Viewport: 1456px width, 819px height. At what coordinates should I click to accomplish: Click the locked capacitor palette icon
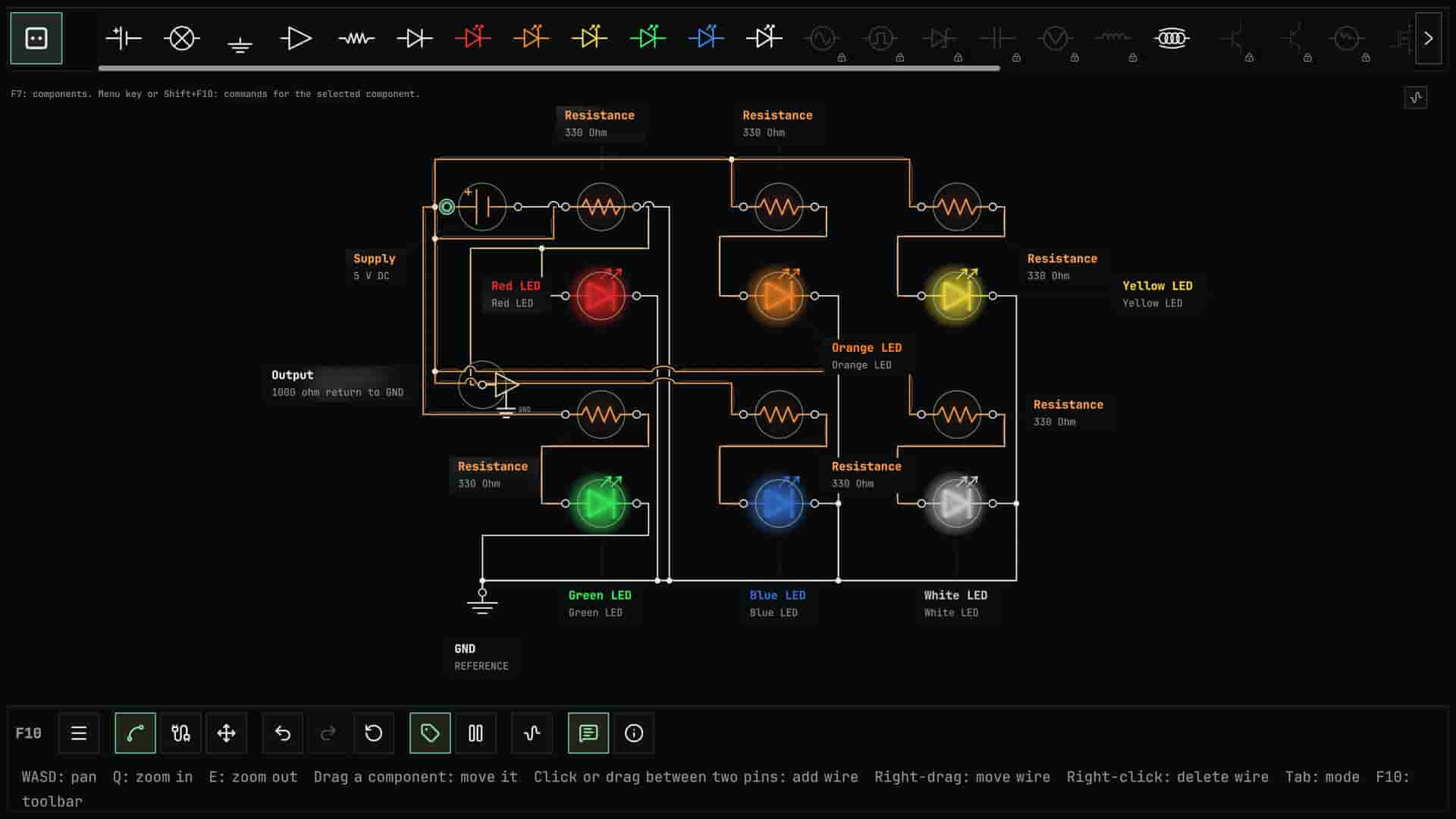[x=997, y=38]
